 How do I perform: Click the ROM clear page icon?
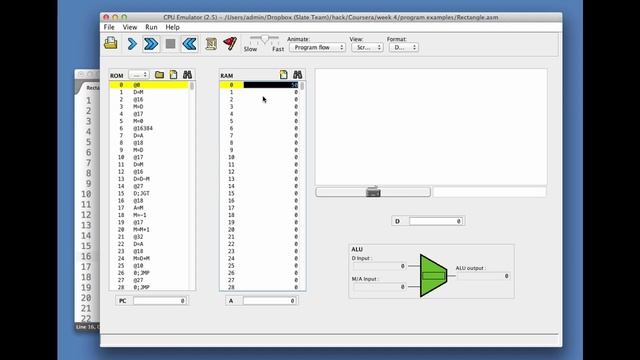pos(173,75)
